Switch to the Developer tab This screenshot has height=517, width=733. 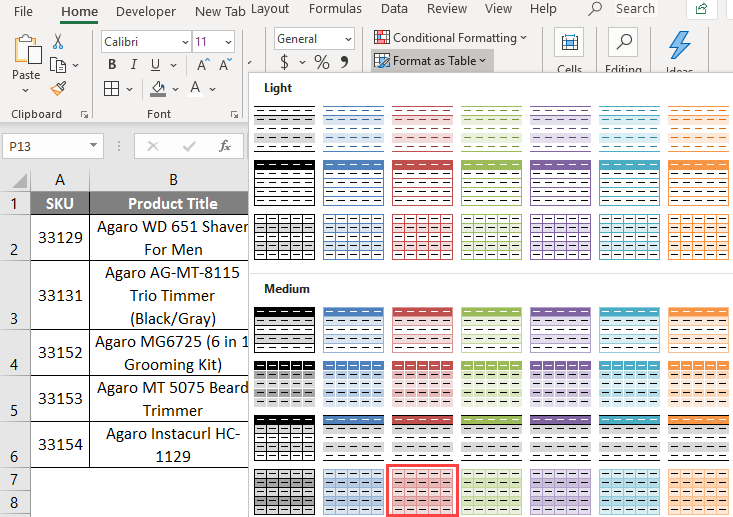point(146,11)
